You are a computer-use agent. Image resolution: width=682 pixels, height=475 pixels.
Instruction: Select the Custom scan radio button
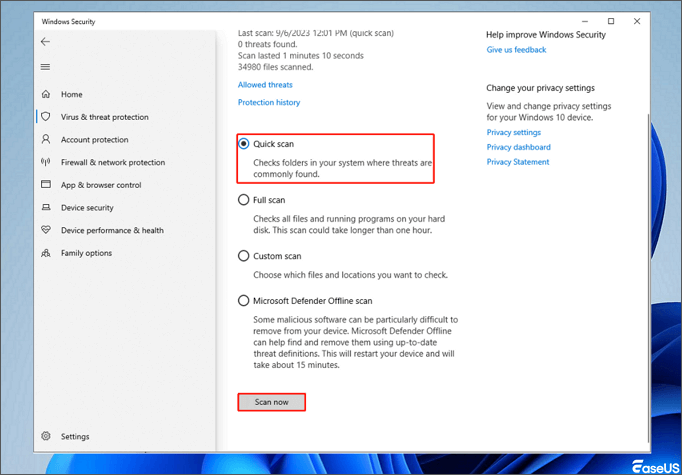(x=244, y=256)
